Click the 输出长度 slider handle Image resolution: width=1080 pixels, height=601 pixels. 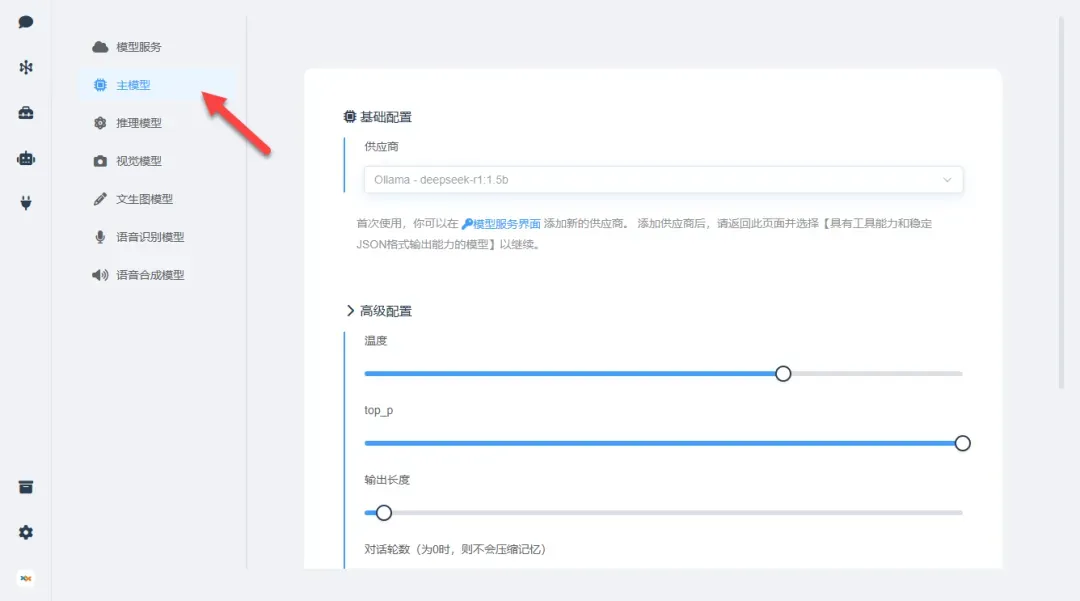[x=383, y=513]
